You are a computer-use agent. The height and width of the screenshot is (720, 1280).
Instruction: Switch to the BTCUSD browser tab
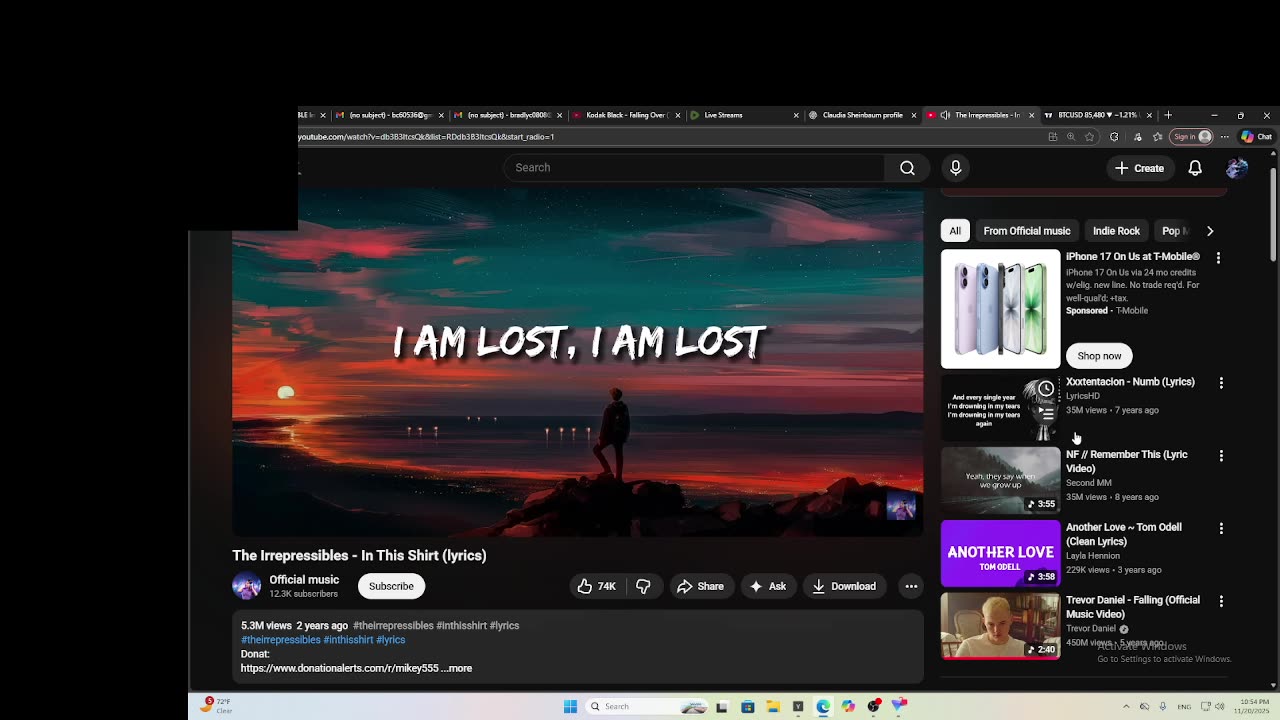(1097, 115)
